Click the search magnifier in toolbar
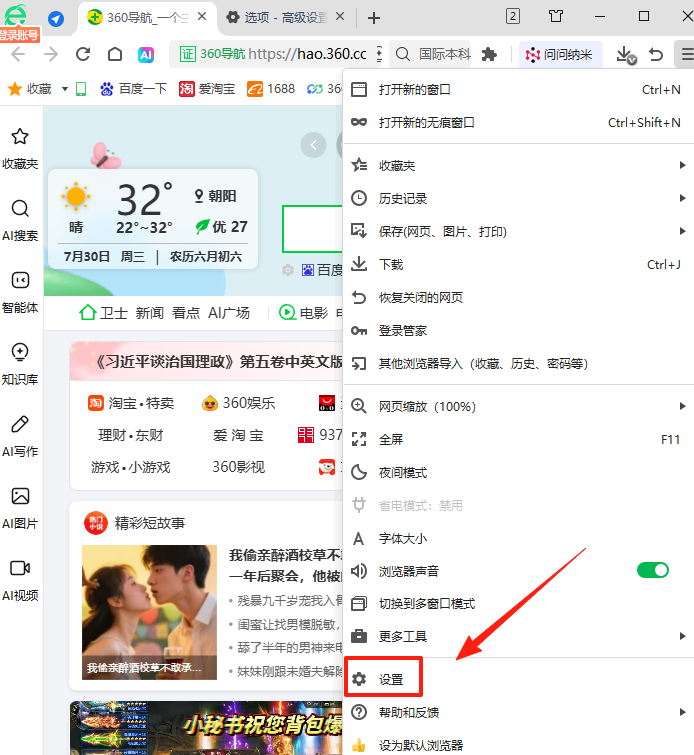This screenshot has width=694, height=755. pos(403,54)
